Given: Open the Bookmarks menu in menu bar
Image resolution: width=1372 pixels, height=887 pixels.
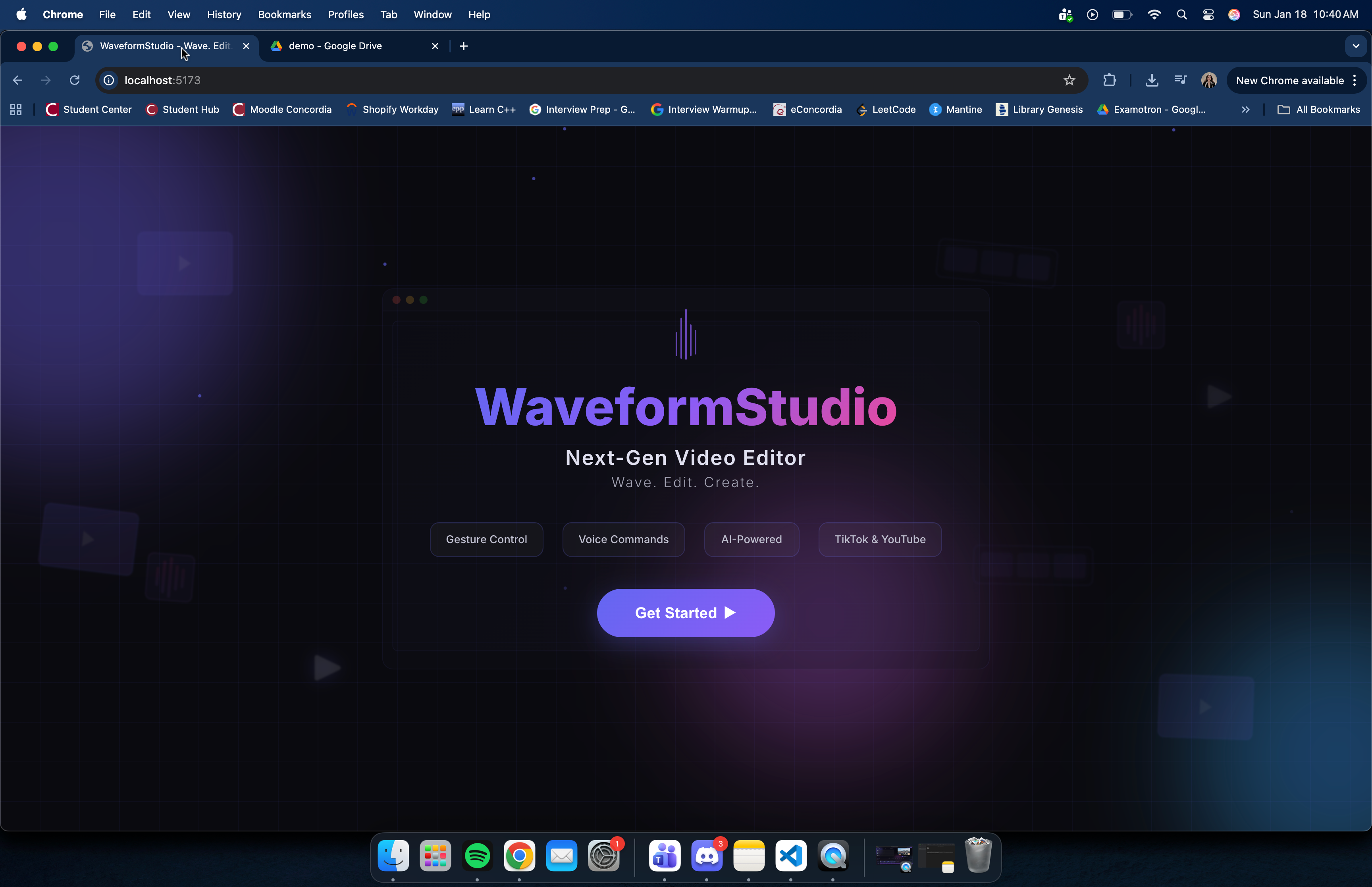Looking at the screenshot, I should pos(284,14).
